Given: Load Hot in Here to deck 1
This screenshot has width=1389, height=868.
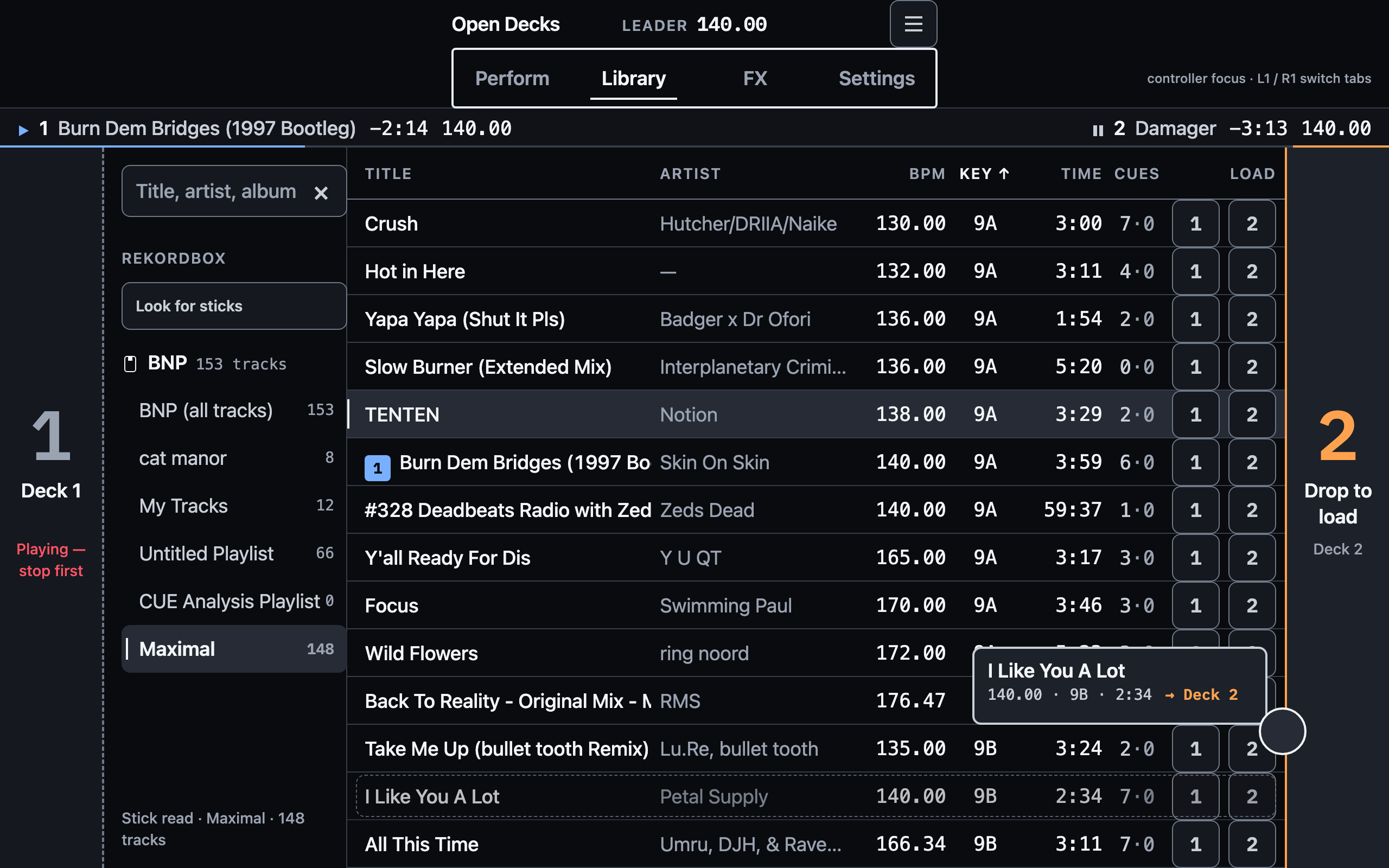Looking at the screenshot, I should pyautogui.click(x=1196, y=271).
